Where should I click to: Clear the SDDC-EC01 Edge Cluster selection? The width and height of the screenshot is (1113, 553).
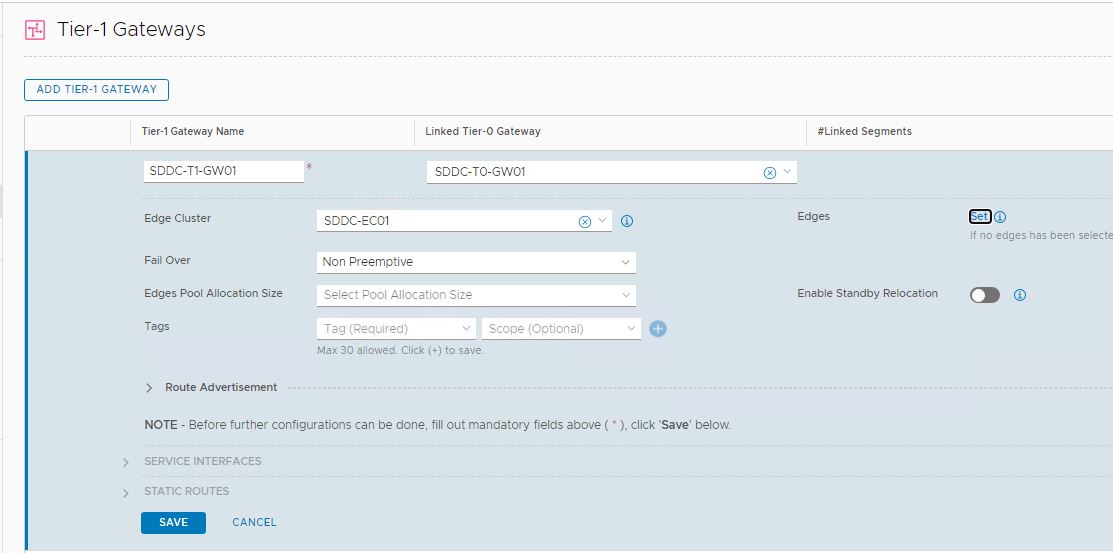click(585, 221)
